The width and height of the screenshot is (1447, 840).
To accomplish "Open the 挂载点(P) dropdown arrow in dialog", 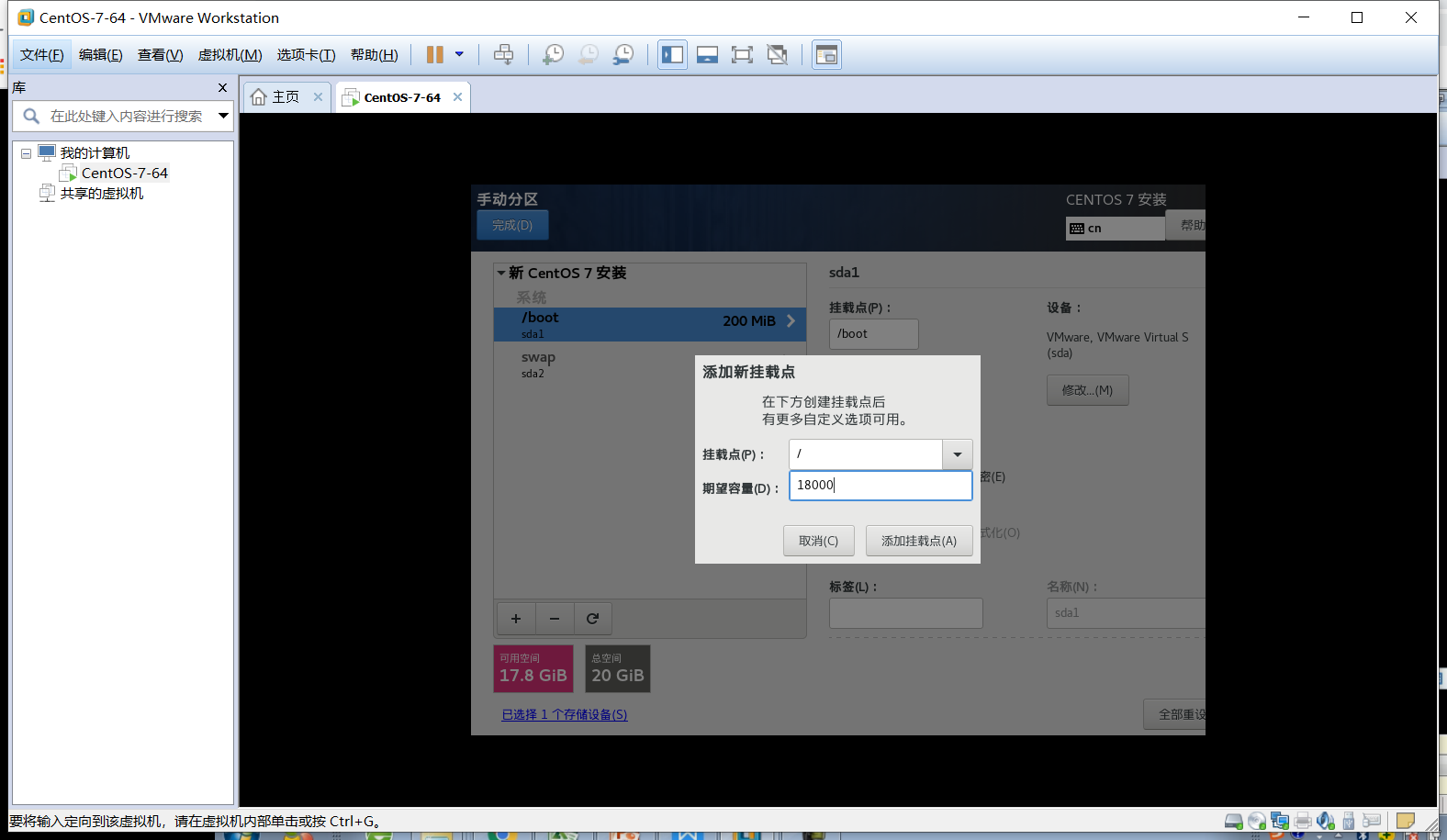I will (958, 454).
